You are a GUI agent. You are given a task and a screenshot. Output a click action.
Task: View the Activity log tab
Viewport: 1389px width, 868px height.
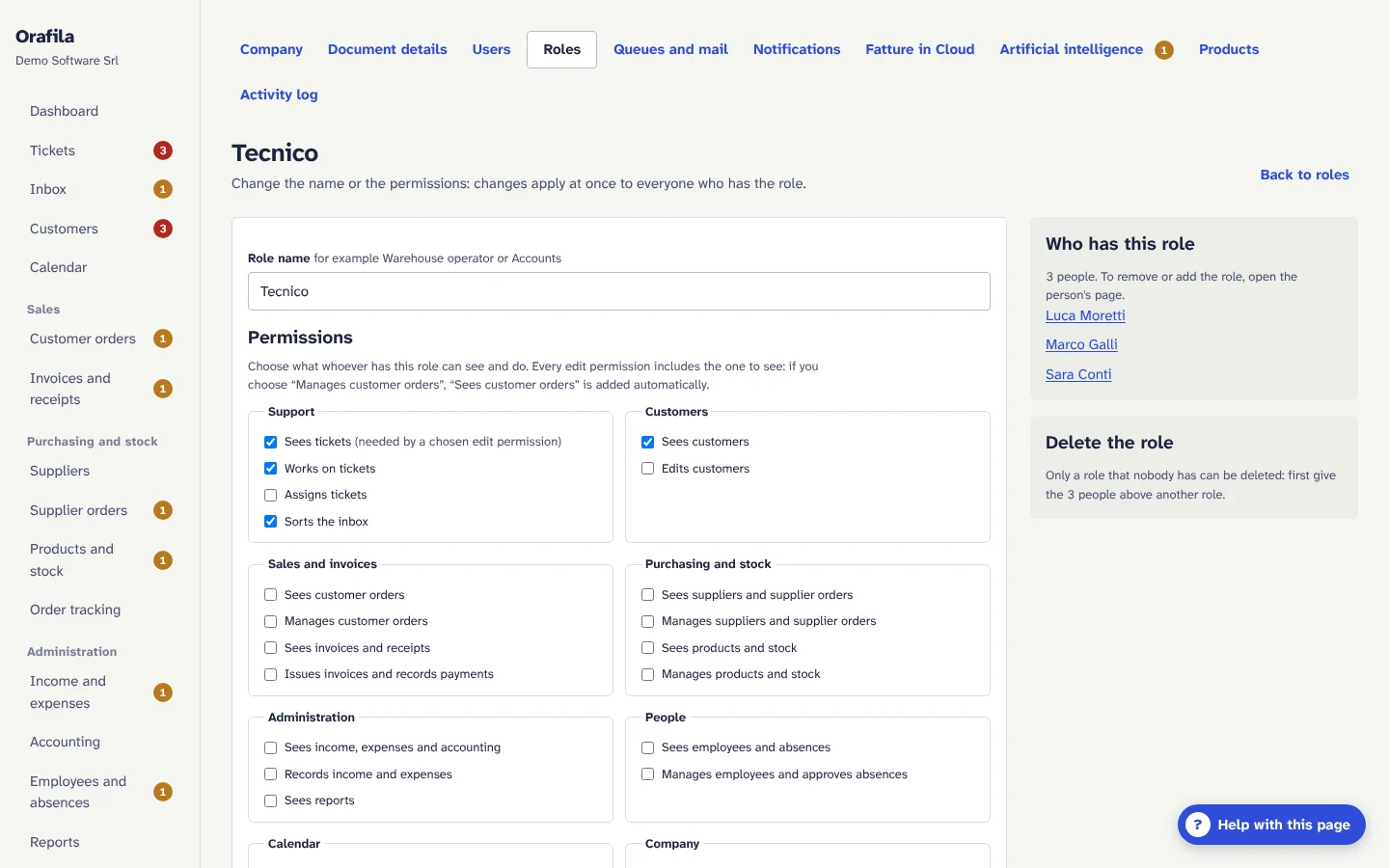[279, 95]
